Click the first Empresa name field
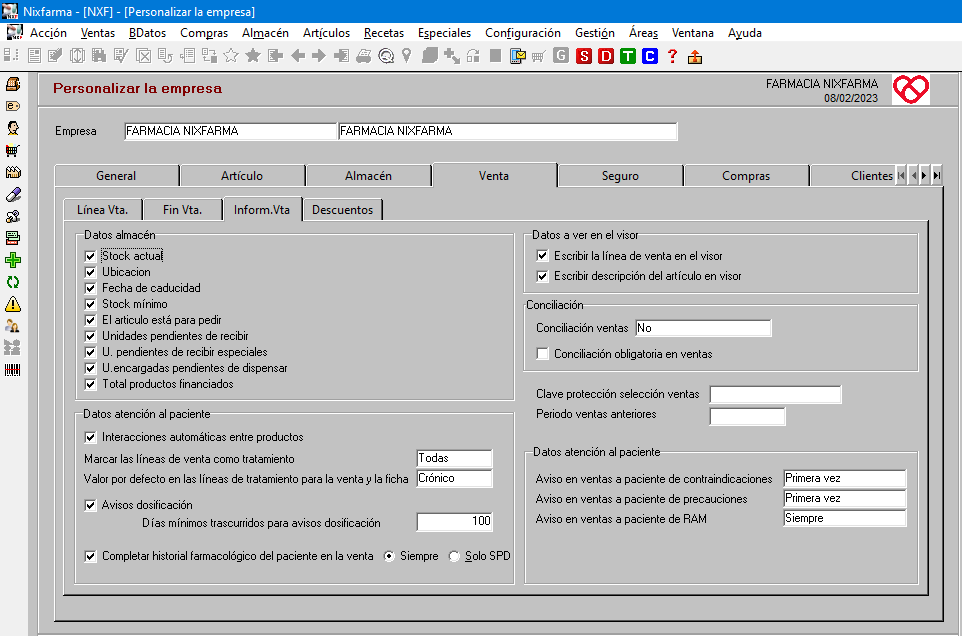Viewport: 962px width, 636px height. (x=230, y=131)
